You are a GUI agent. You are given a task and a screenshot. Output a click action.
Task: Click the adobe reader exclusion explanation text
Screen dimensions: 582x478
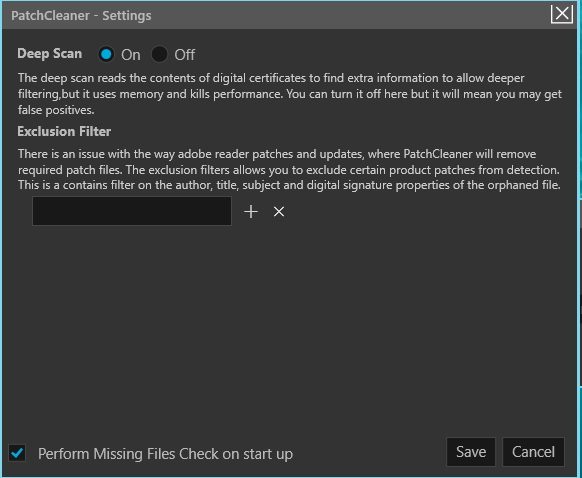pos(289,170)
